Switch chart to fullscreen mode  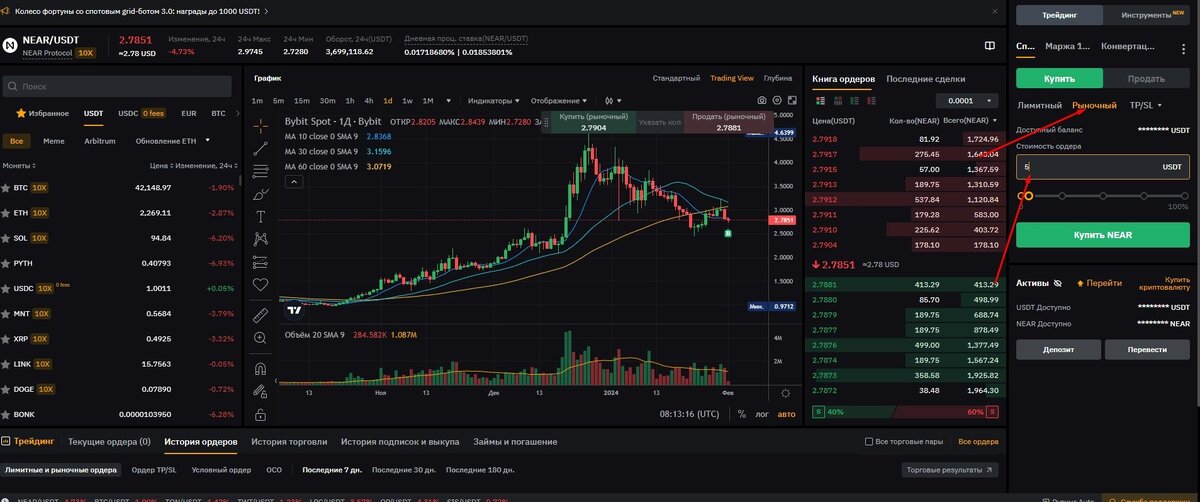point(791,100)
